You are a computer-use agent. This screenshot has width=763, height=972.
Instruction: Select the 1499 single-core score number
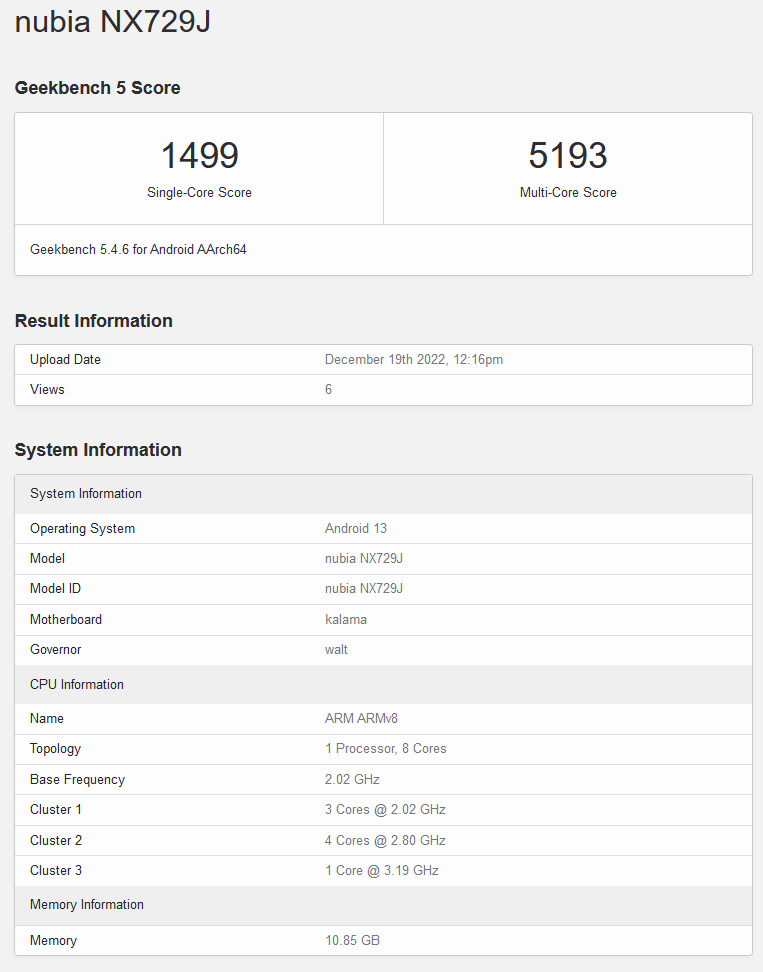click(x=199, y=155)
